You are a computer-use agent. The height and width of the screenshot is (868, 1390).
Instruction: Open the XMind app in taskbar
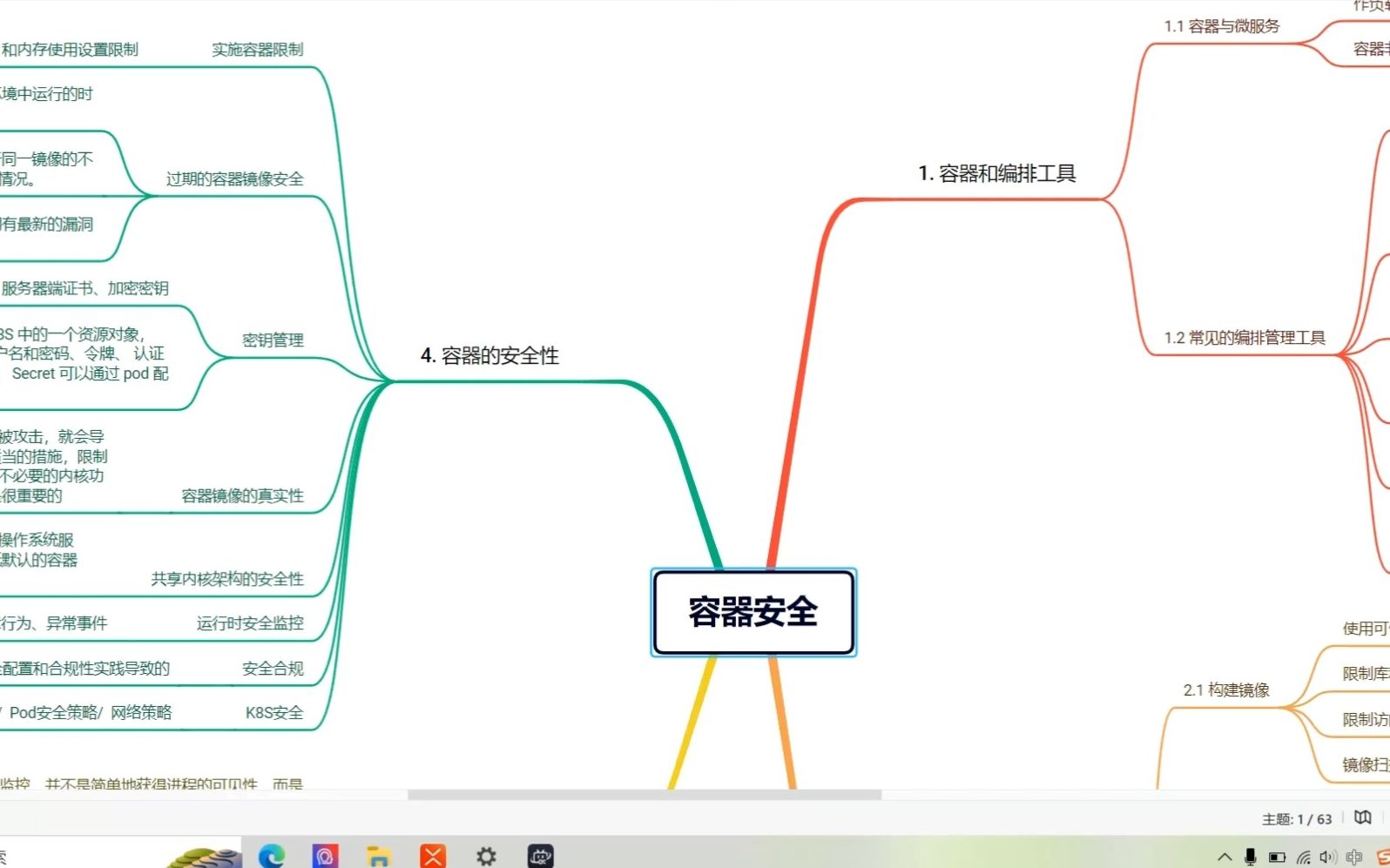pos(433,857)
